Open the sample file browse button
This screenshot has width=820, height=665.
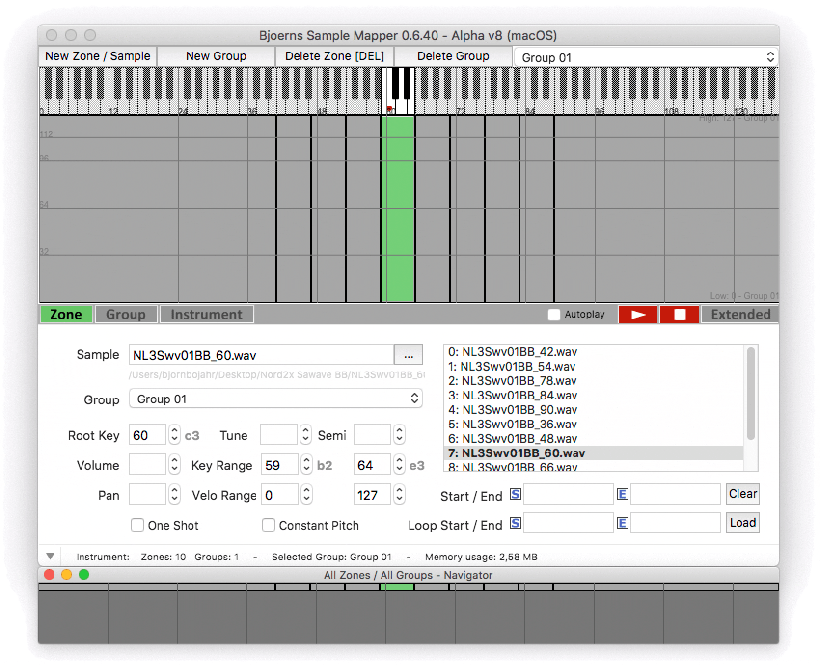coord(408,356)
